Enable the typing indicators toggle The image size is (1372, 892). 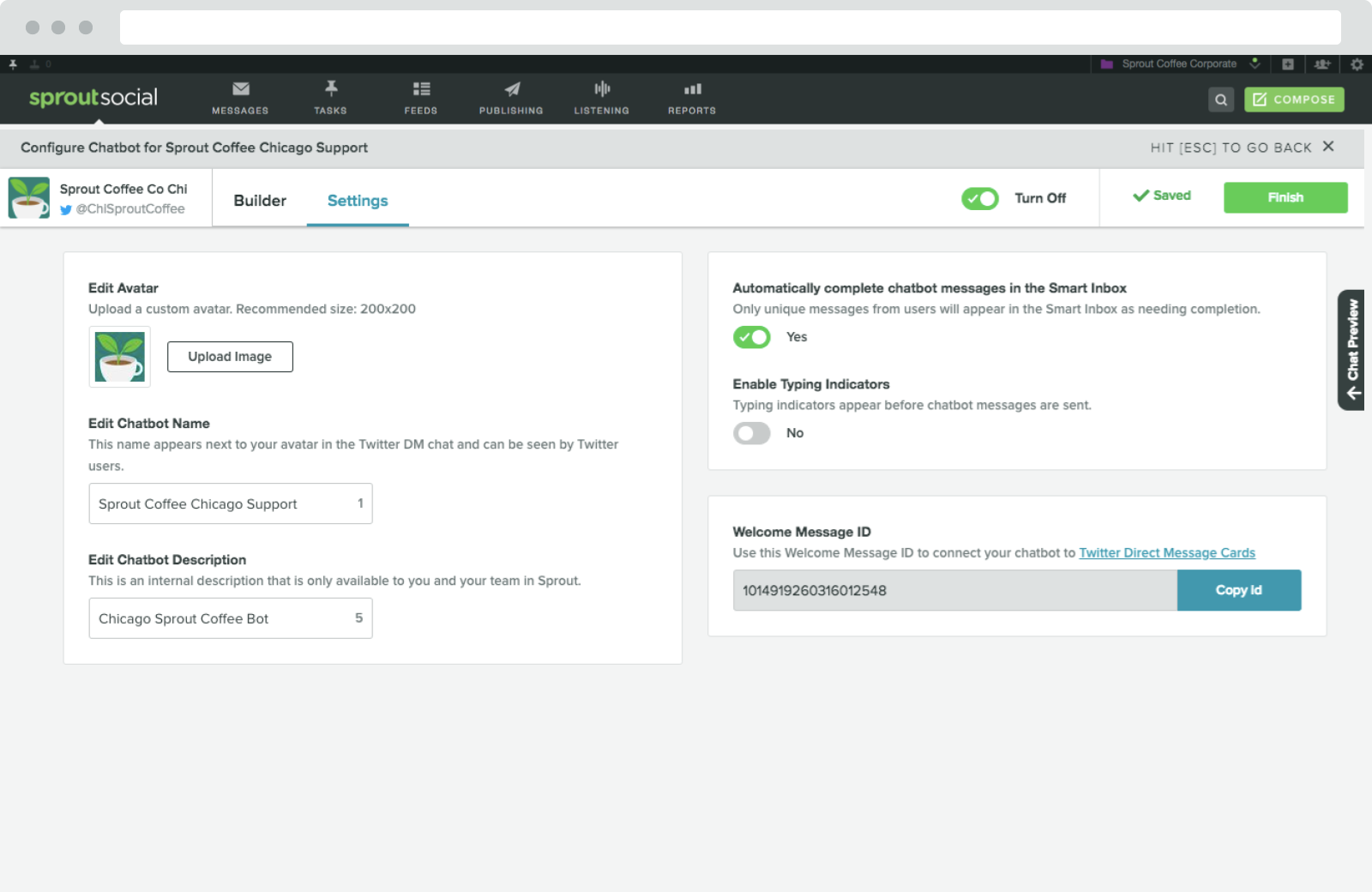pos(752,433)
